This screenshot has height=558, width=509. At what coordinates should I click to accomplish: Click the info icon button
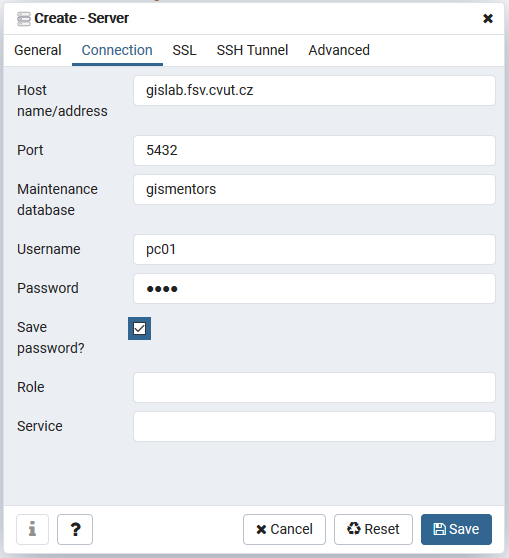(x=32, y=529)
